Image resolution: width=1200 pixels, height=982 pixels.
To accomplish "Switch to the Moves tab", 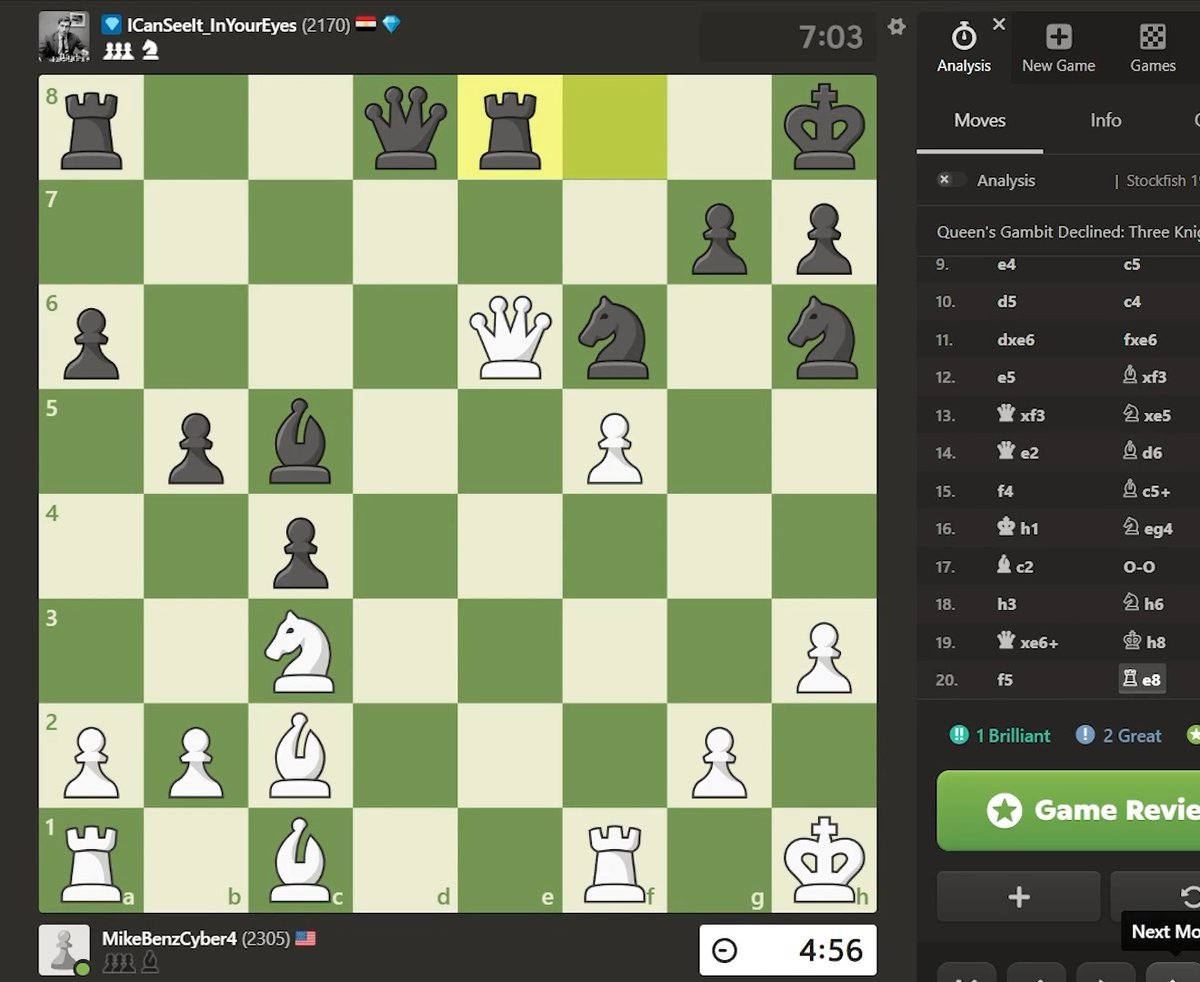I will point(980,120).
